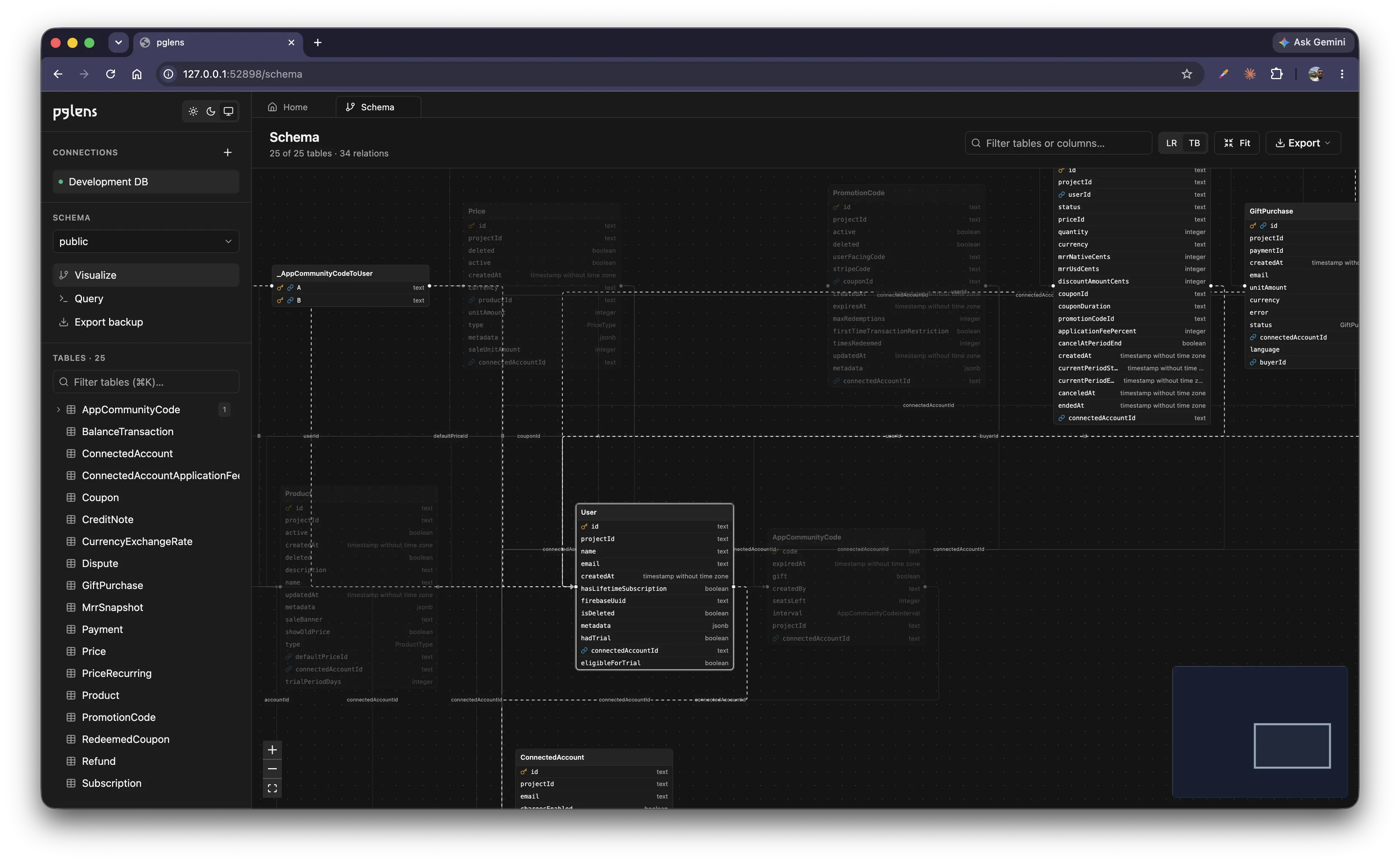Click the browser address bar URL
Screen dimensions: 1400x863
coord(242,74)
